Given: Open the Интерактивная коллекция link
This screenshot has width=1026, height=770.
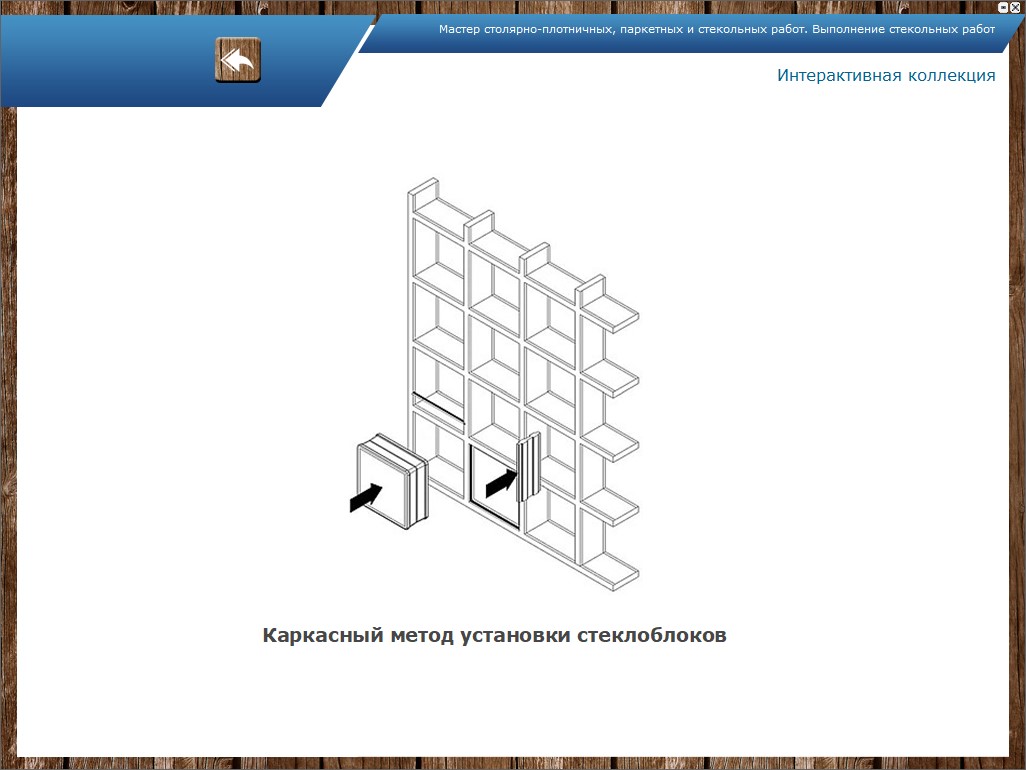Looking at the screenshot, I should 886,76.
